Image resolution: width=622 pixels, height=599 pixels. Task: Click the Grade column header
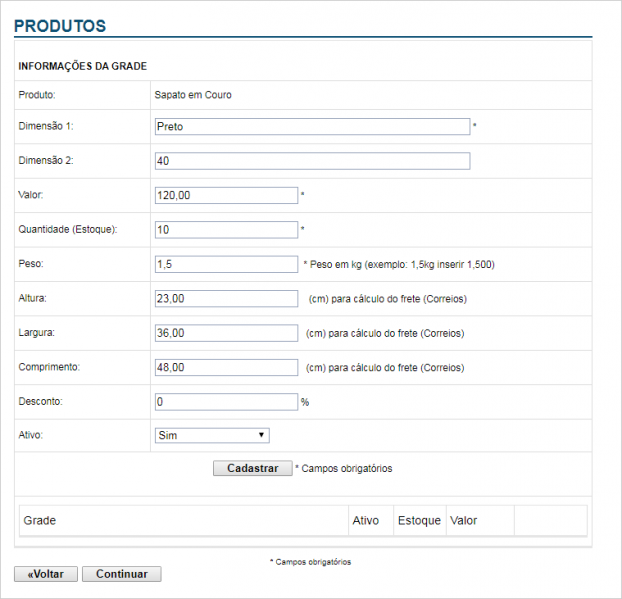tap(40, 521)
